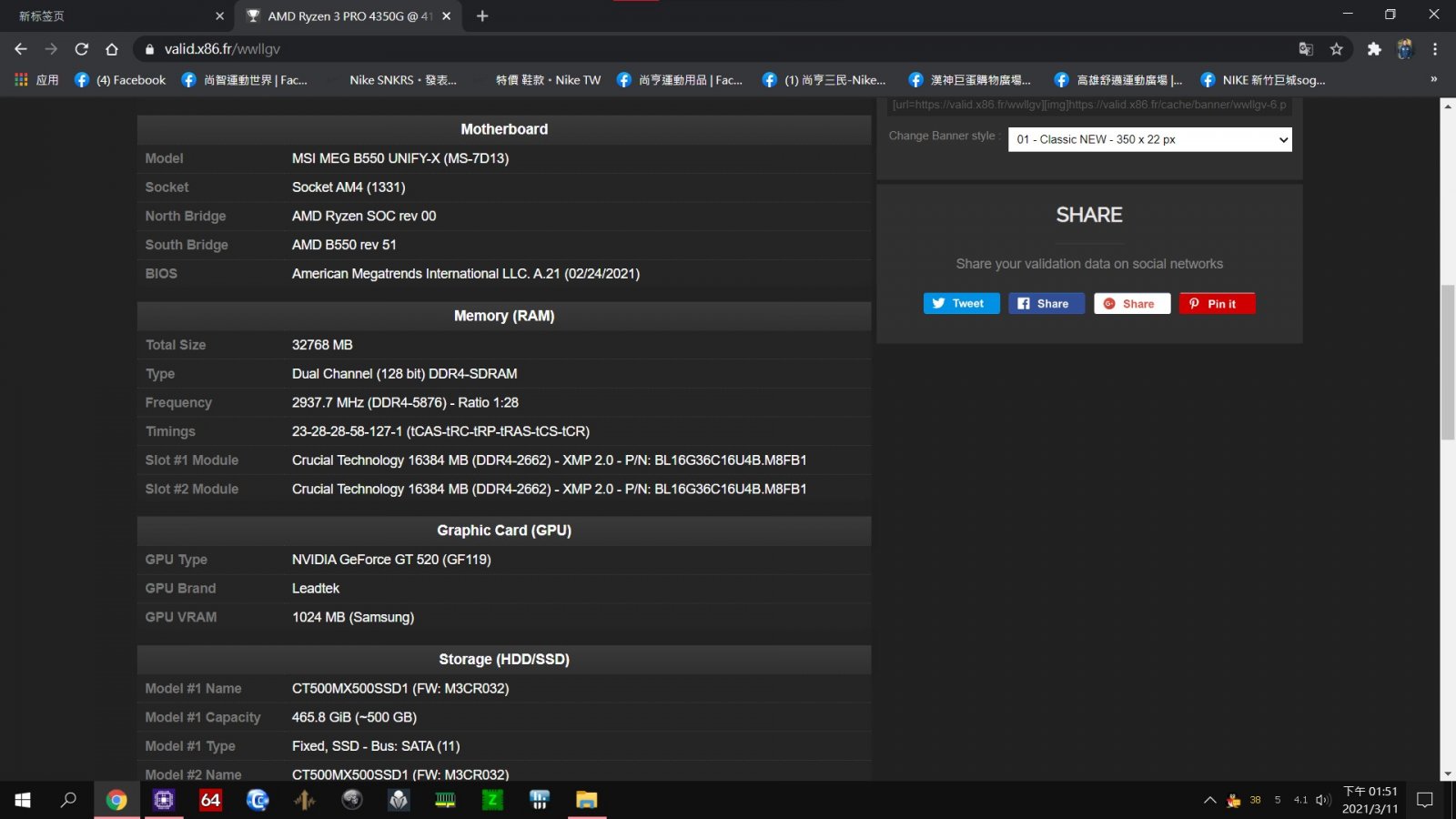Screen dimensions: 1456x819
Task: Open File Explorer from taskbar
Action: pyautogui.click(x=586, y=800)
